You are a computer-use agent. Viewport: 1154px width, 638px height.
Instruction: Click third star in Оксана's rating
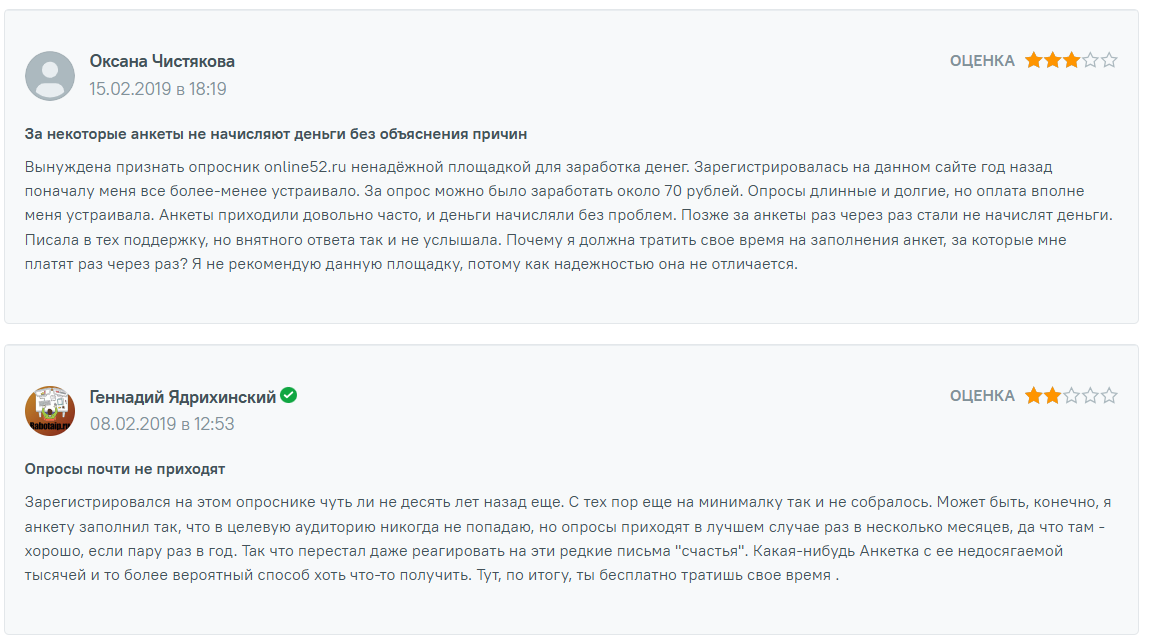(1071, 61)
